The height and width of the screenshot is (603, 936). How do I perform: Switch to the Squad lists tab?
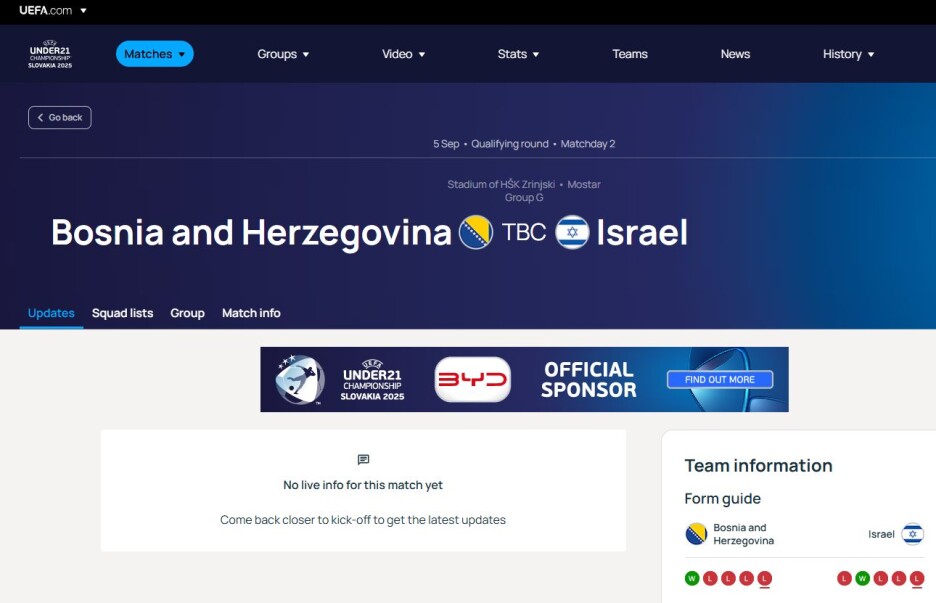tap(122, 313)
